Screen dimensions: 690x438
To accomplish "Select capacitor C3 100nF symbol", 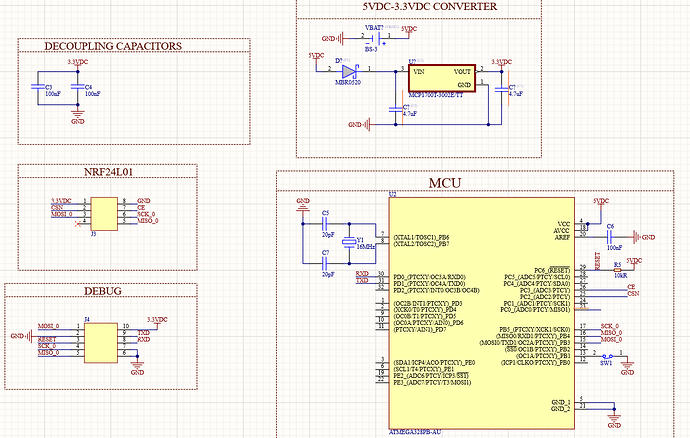I will click(x=38, y=87).
